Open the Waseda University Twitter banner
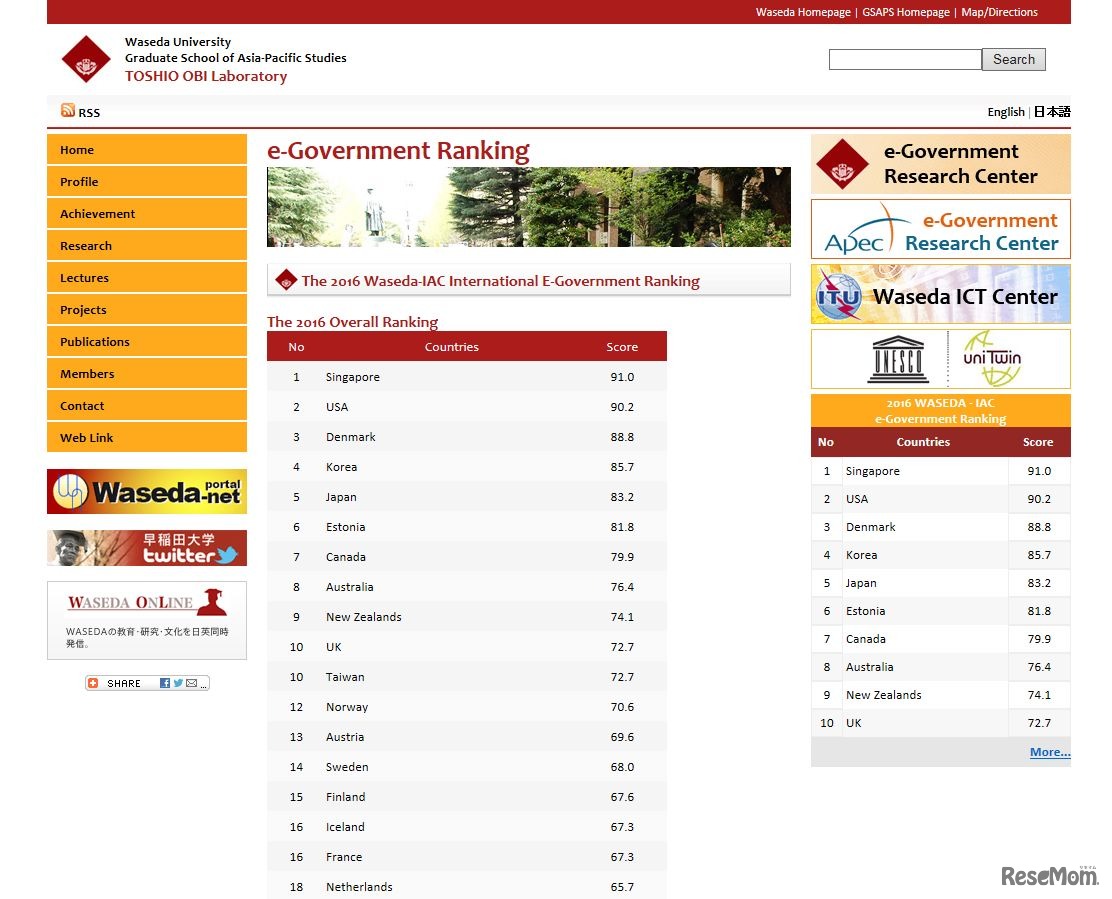1112x899 pixels. [147, 548]
